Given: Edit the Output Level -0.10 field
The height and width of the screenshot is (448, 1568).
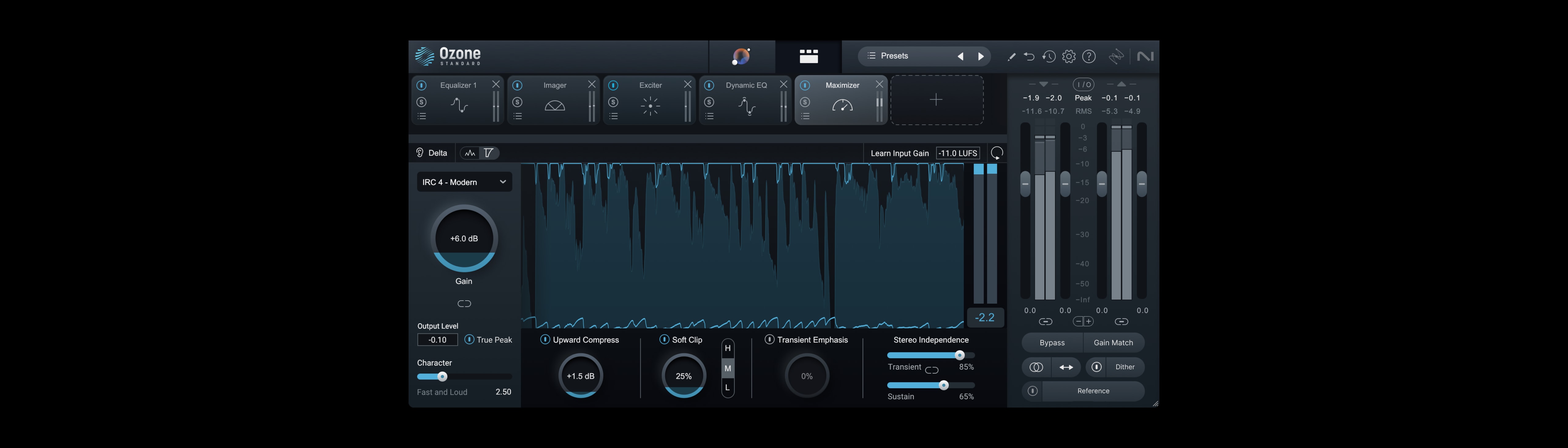Looking at the screenshot, I should pyautogui.click(x=437, y=340).
